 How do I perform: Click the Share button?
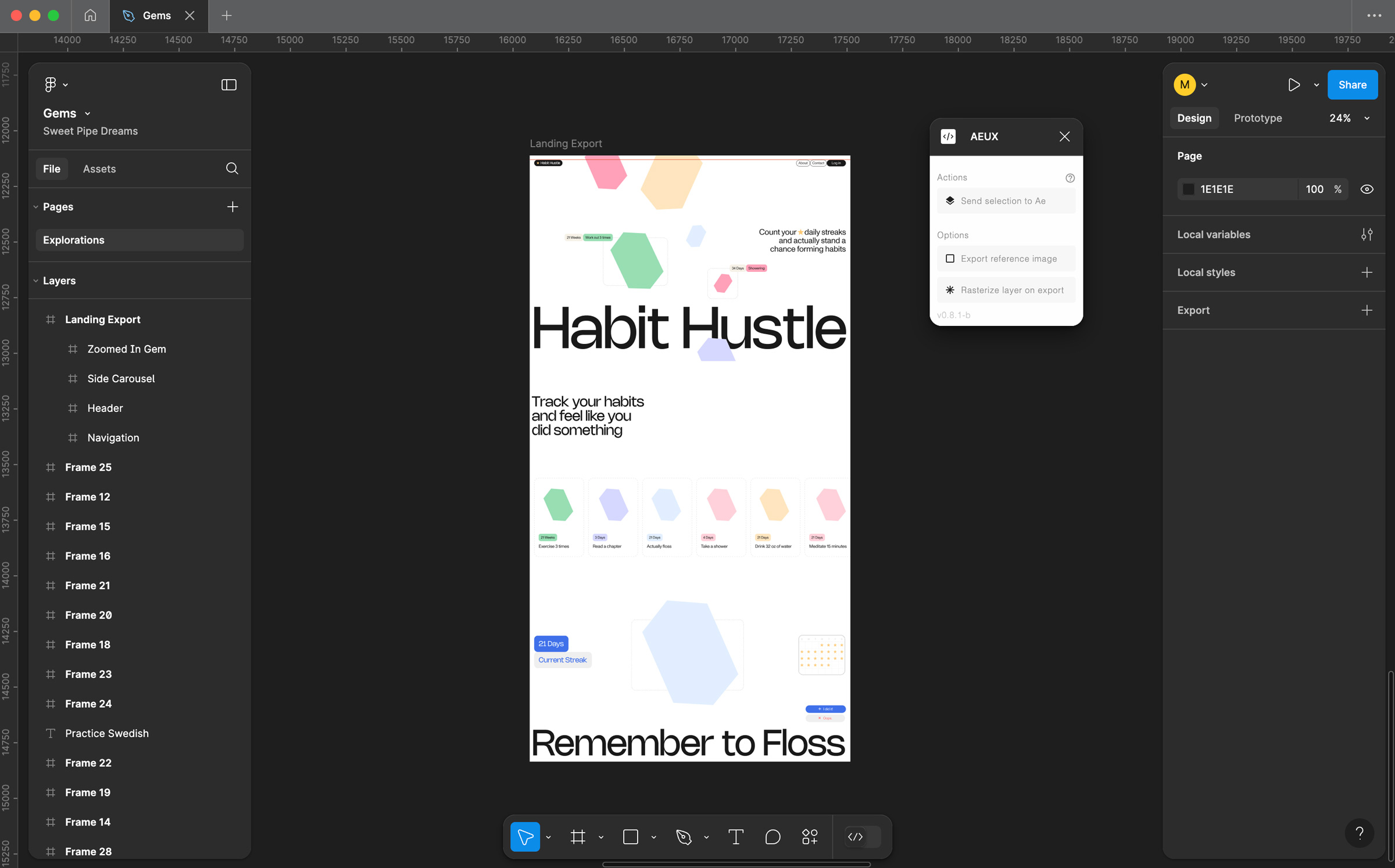point(1352,85)
